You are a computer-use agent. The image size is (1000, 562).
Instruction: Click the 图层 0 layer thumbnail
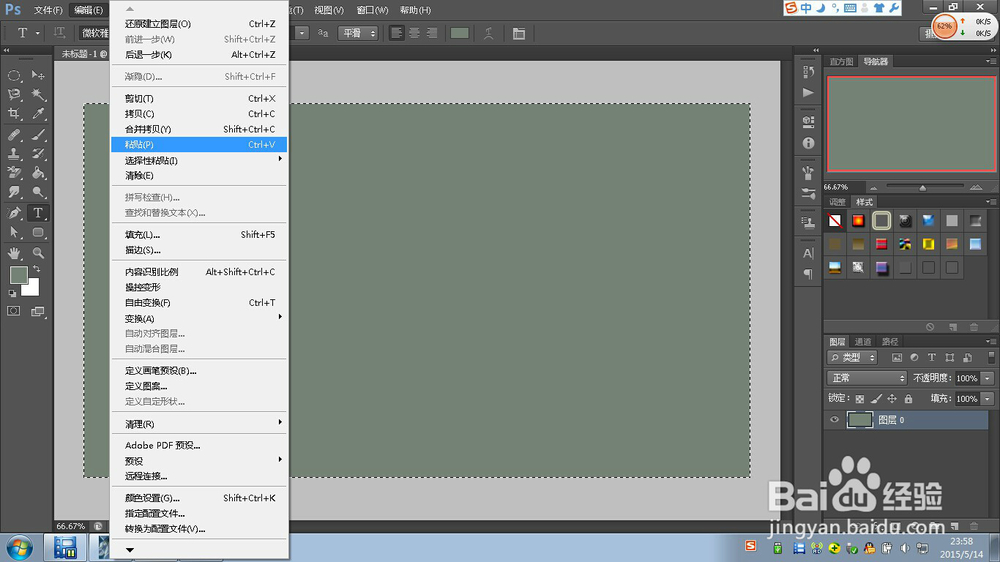[x=860, y=420]
